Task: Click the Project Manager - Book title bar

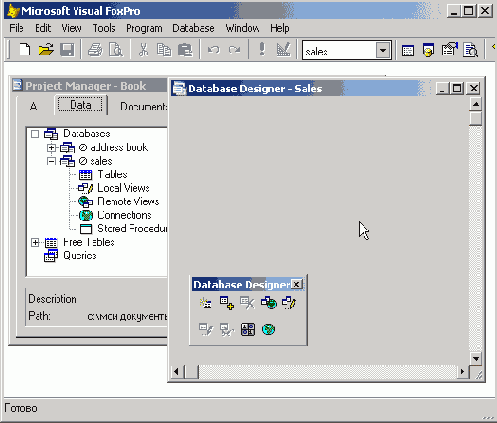Action: [x=89, y=86]
